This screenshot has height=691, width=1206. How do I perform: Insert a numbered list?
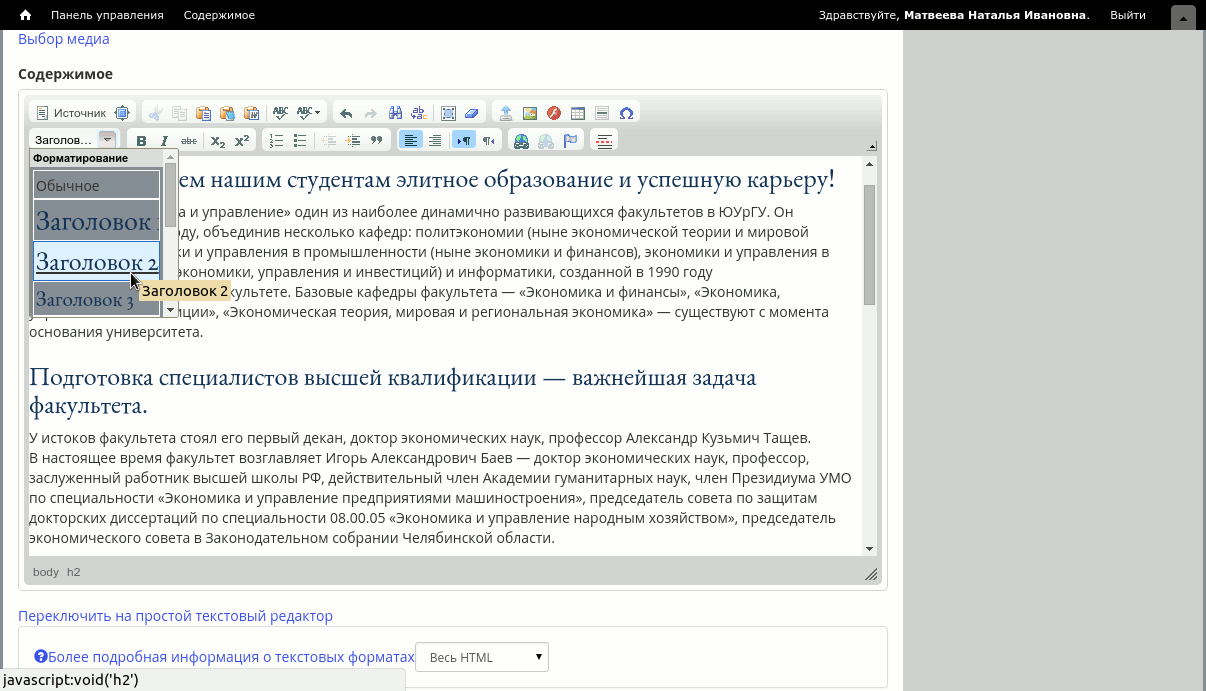[277, 141]
